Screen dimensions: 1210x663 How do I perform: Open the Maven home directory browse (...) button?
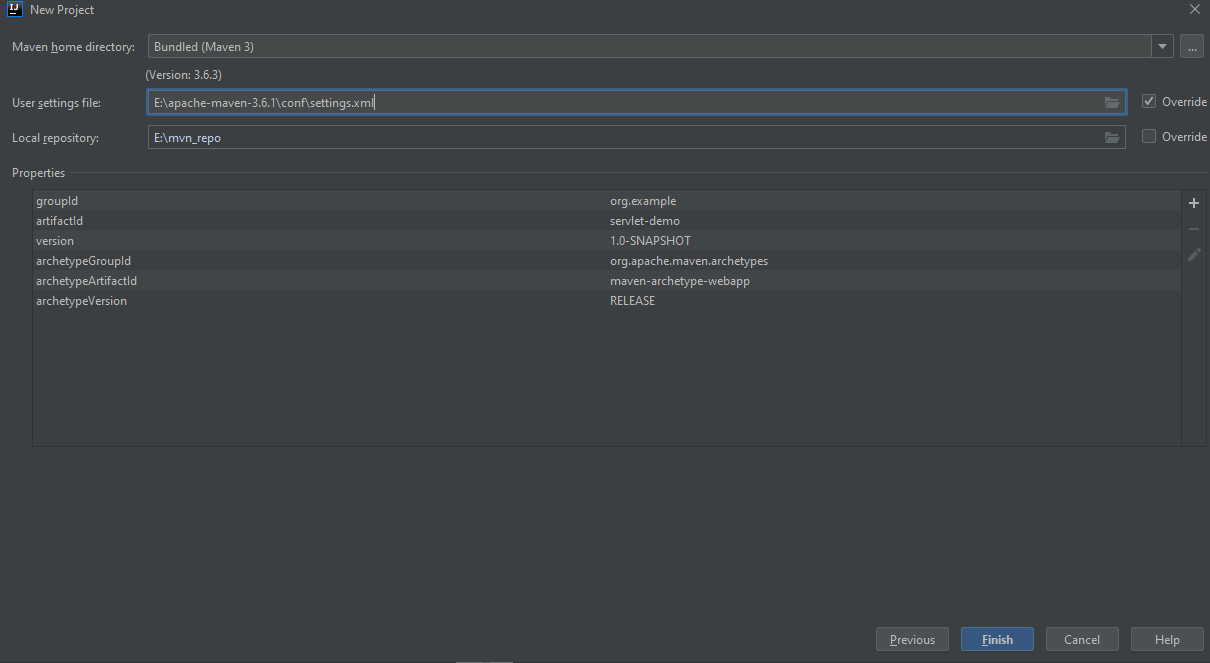1192,47
